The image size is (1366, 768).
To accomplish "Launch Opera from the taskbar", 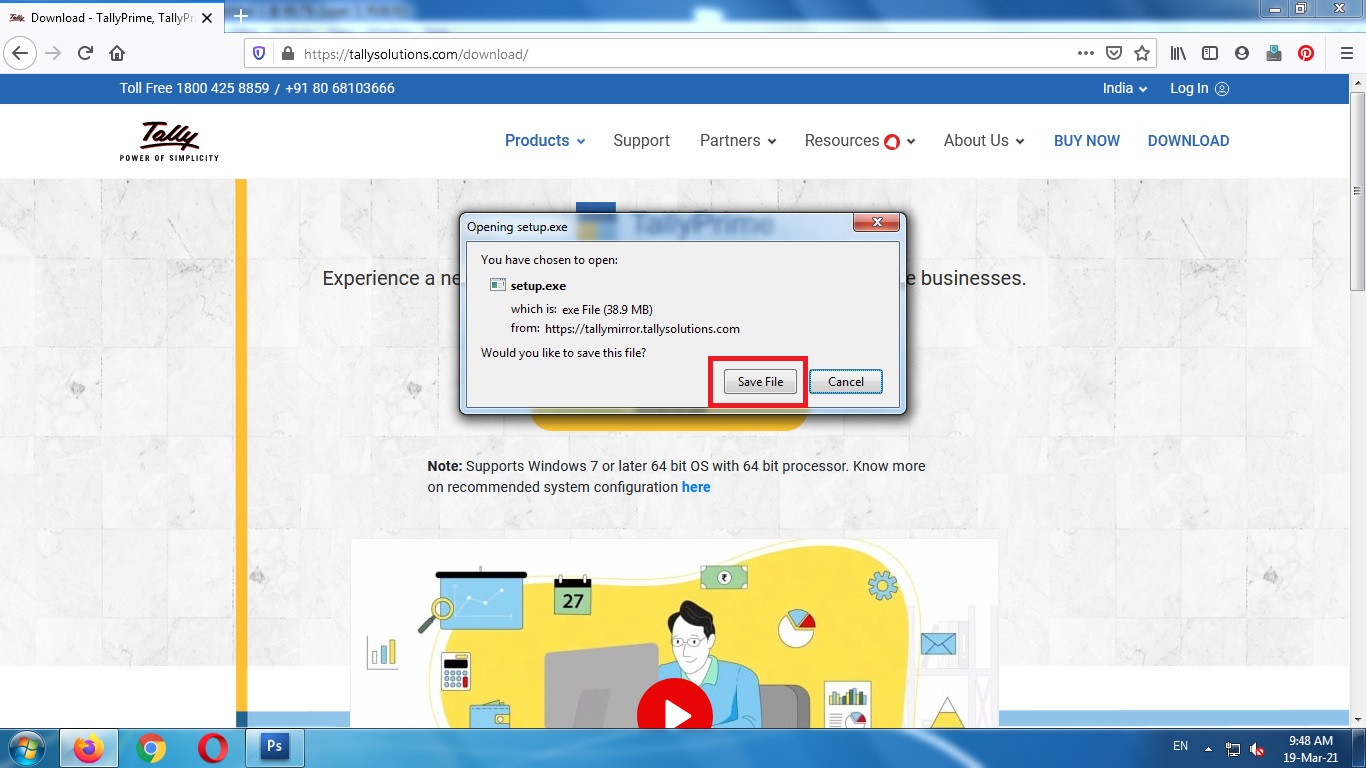I will (x=212, y=748).
